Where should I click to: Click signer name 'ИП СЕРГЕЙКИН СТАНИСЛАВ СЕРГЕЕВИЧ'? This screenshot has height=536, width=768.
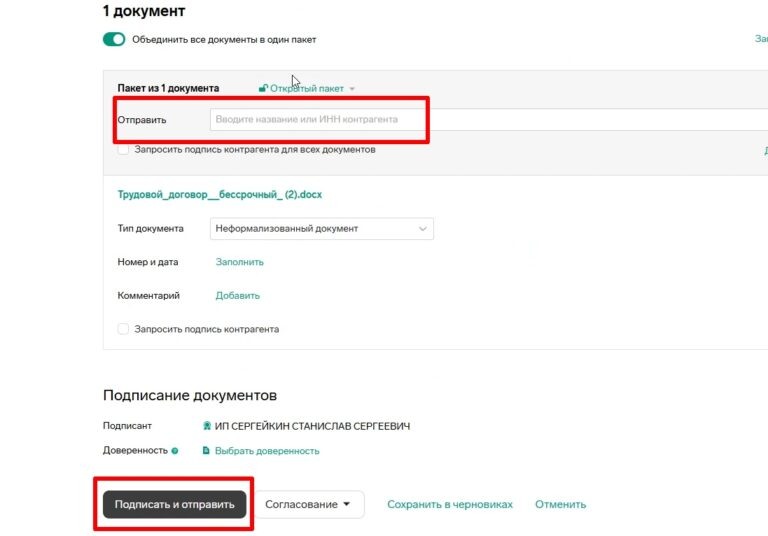click(312, 426)
